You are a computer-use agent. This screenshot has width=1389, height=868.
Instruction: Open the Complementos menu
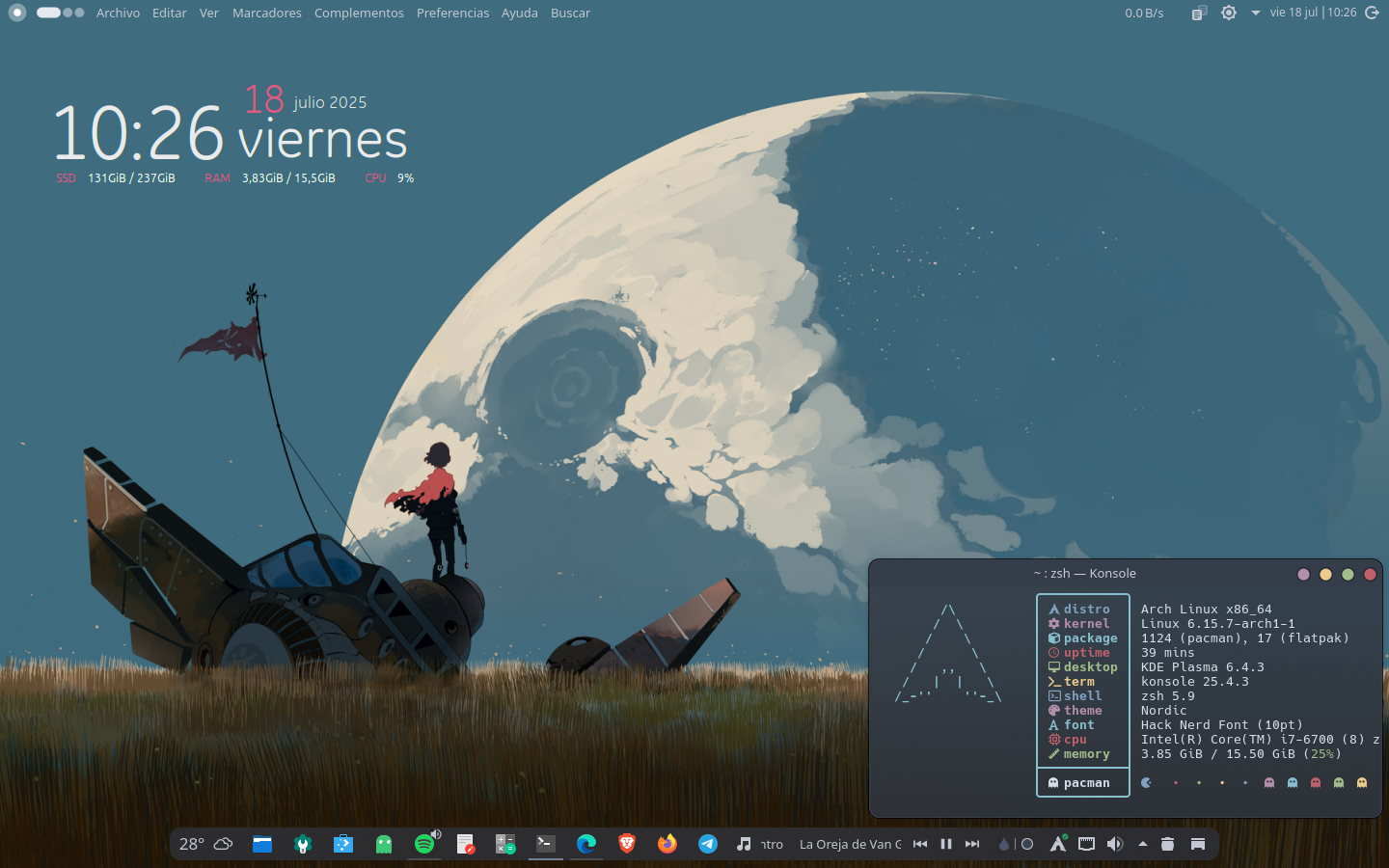(359, 13)
